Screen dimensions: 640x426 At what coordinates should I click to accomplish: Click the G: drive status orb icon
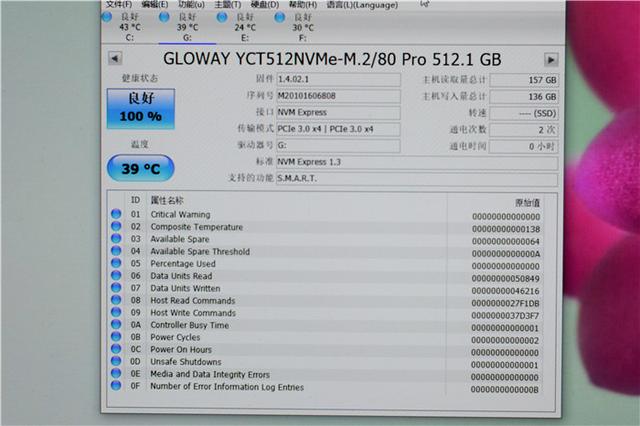click(164, 17)
